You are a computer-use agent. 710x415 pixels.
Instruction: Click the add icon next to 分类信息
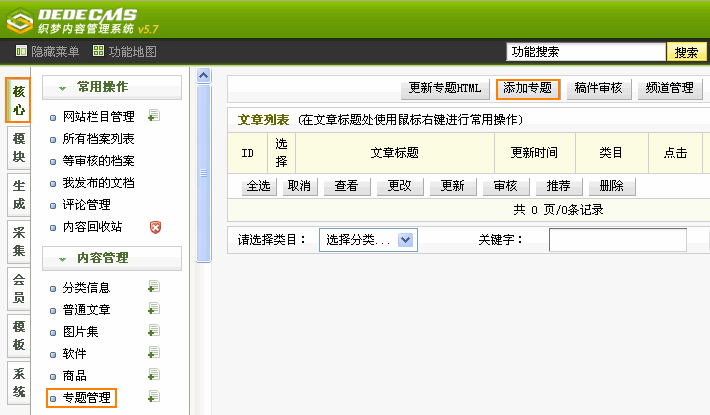tap(154, 287)
